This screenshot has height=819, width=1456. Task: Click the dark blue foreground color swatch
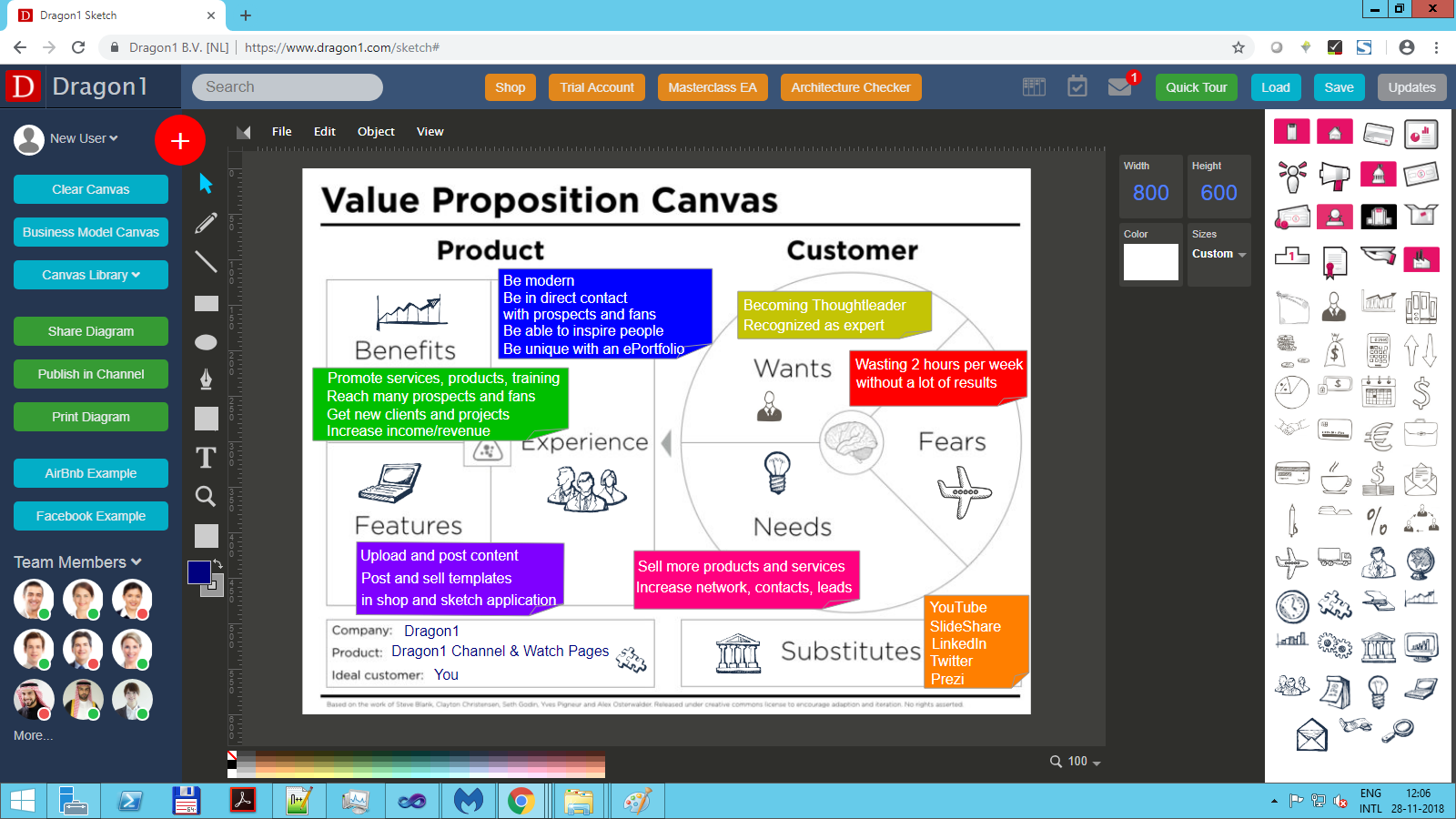(x=199, y=572)
